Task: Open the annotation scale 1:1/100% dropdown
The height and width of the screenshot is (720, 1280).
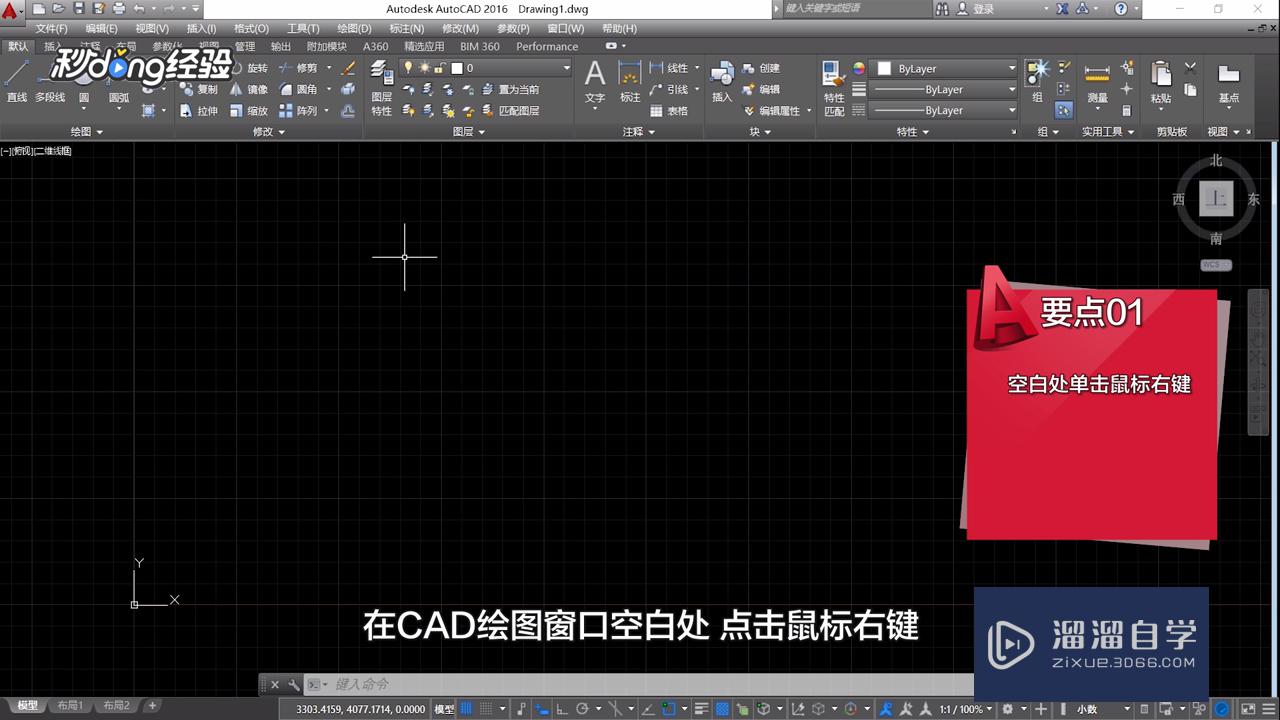Action: tap(966, 707)
